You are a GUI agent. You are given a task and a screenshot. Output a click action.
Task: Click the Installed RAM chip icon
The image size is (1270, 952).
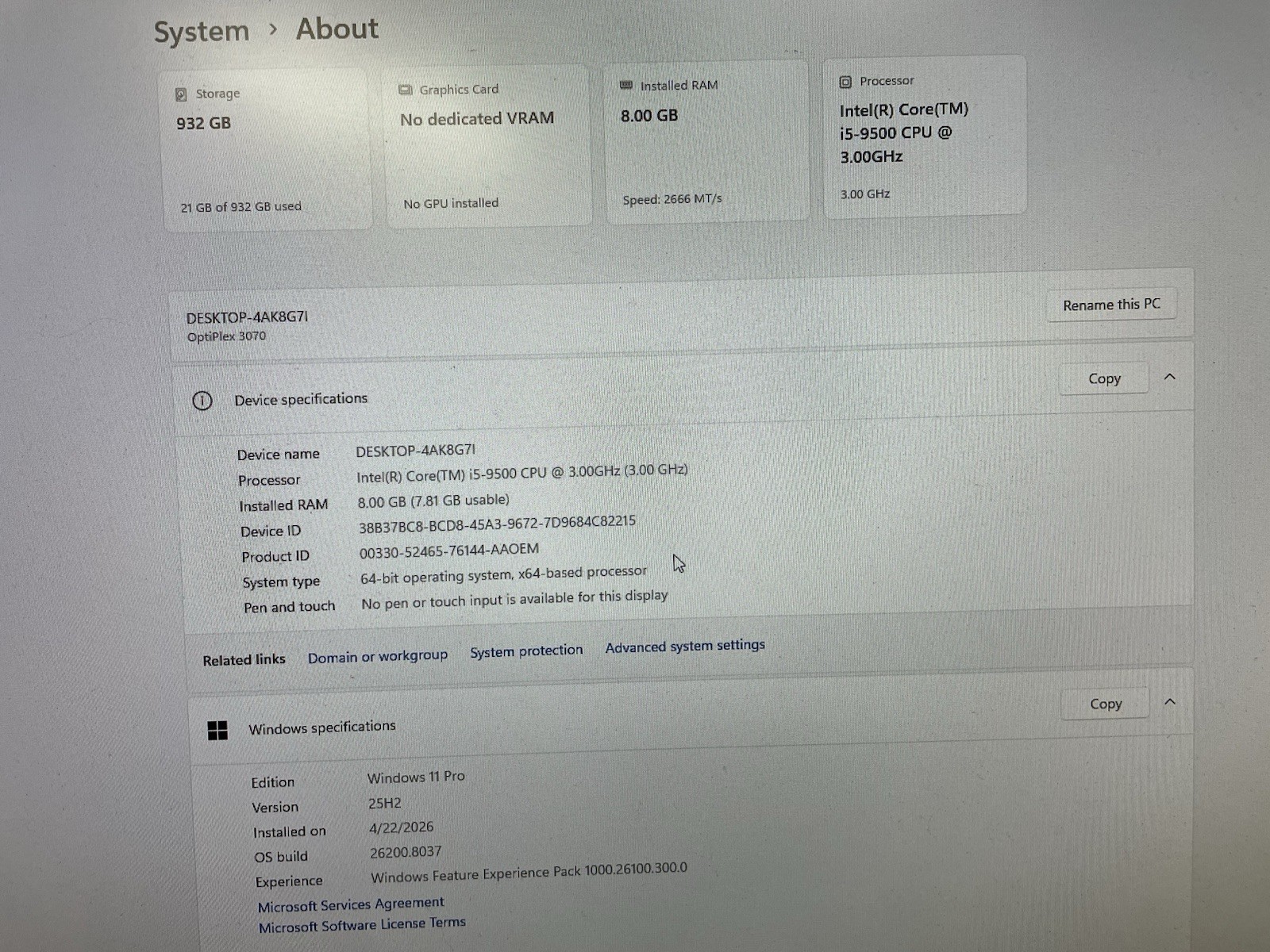(x=626, y=85)
